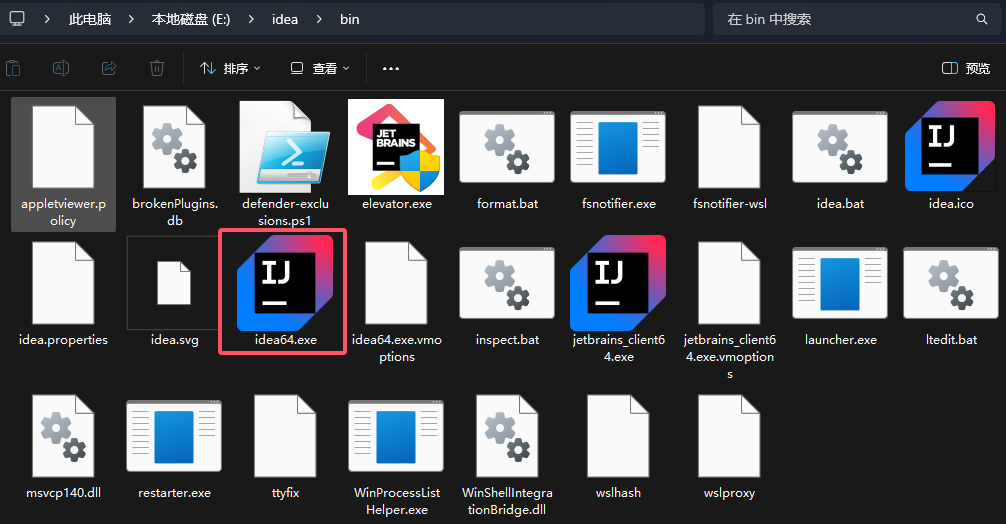Select the idea.ico IntelliJ icon
1006x524 pixels.
coord(950,146)
